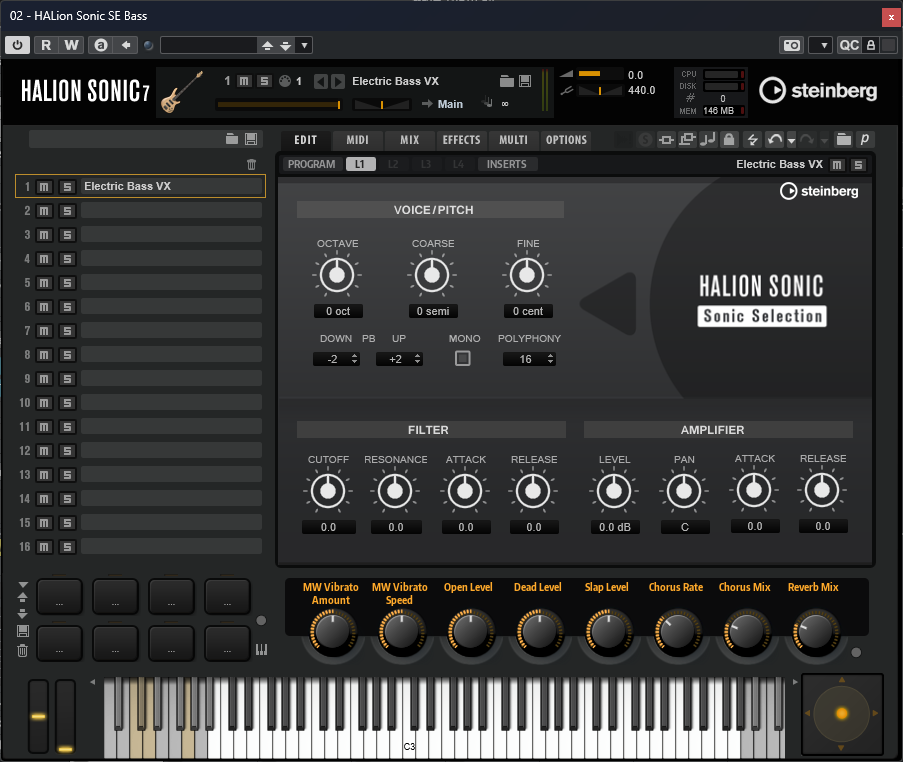Click the Steinberg logo in the top bar
Screen dimensions: 903x762
(818, 90)
